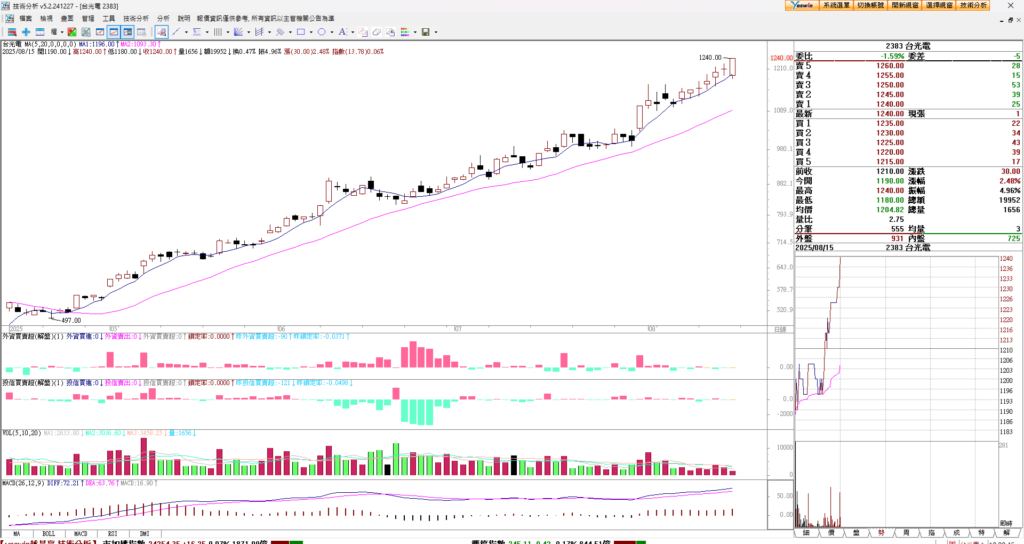Select the ellipse drawing tool
Image resolution: width=1024 pixels, height=544 pixels.
[321, 31]
